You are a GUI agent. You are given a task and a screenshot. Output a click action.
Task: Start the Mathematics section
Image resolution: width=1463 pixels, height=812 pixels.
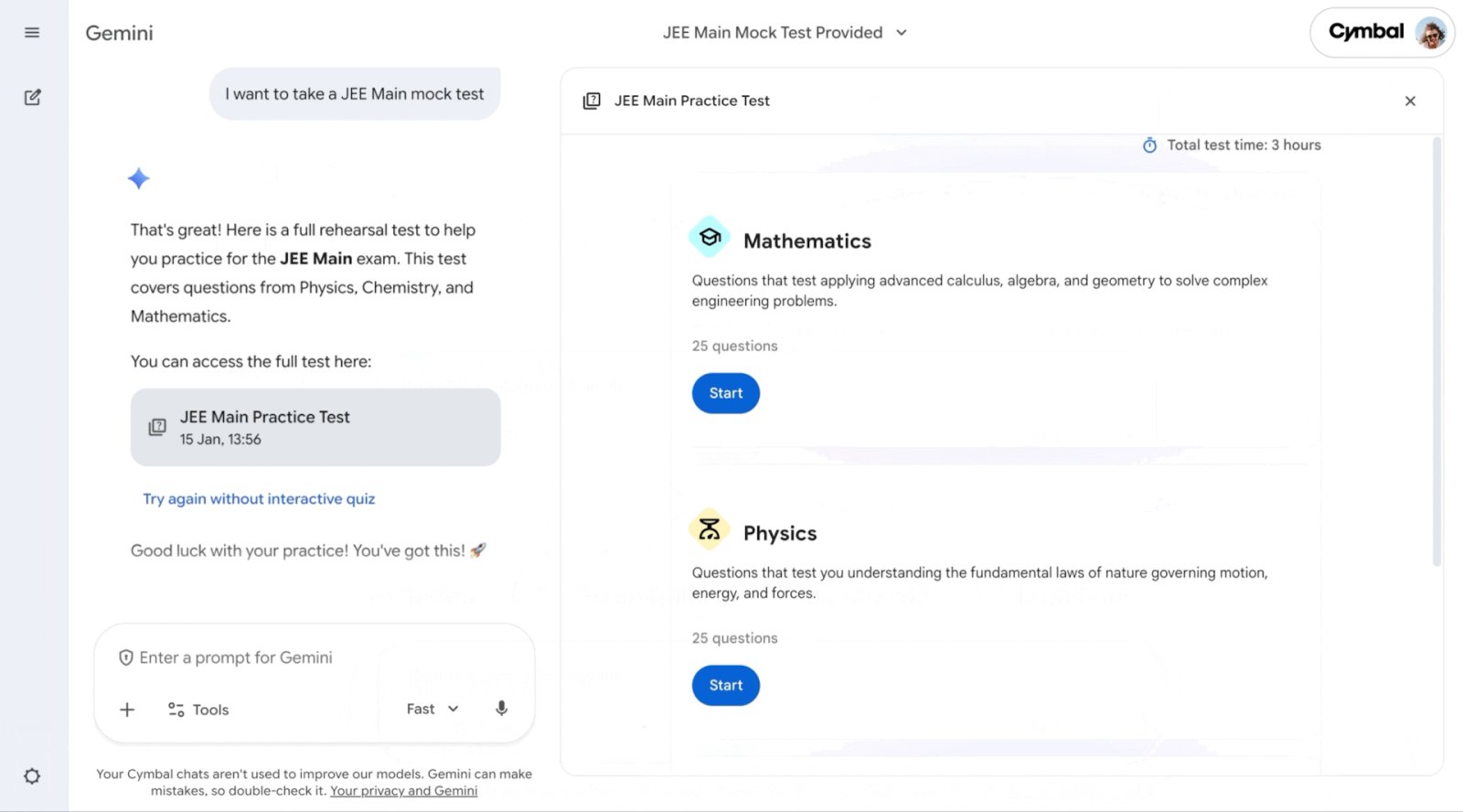pyautogui.click(x=725, y=393)
